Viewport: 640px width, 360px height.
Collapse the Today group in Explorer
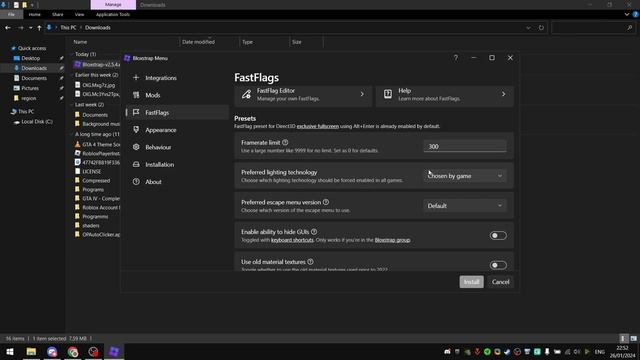[x=72, y=54]
